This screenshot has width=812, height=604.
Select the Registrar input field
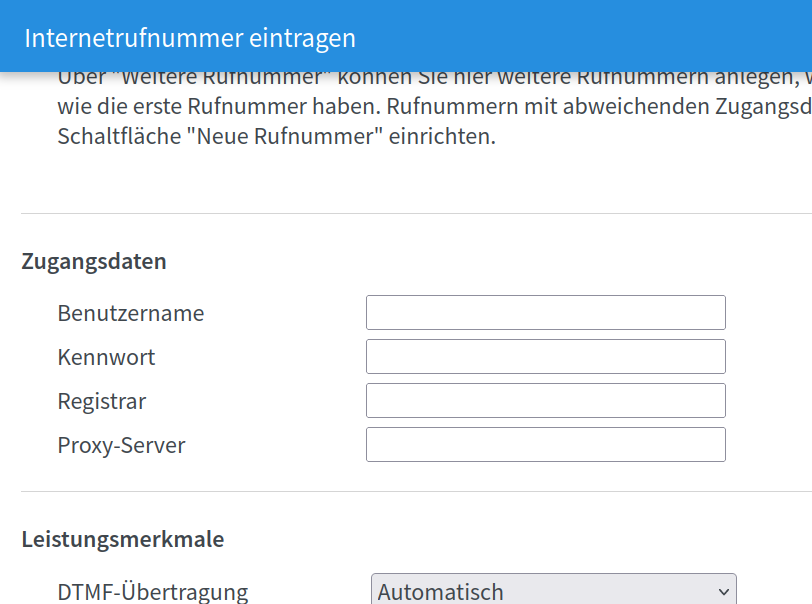[545, 400]
